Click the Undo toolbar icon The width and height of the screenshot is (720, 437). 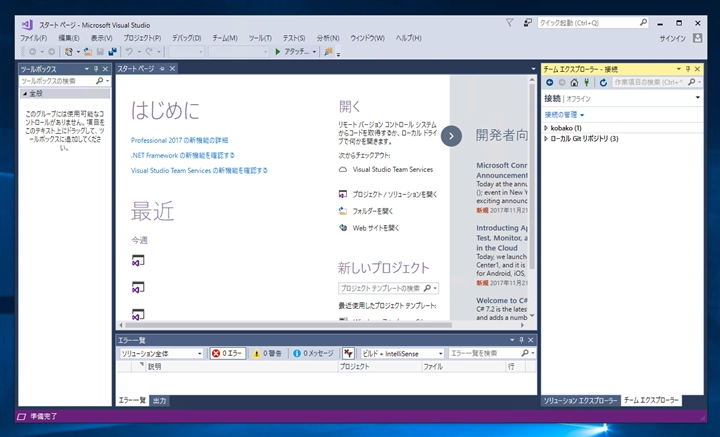(x=129, y=52)
